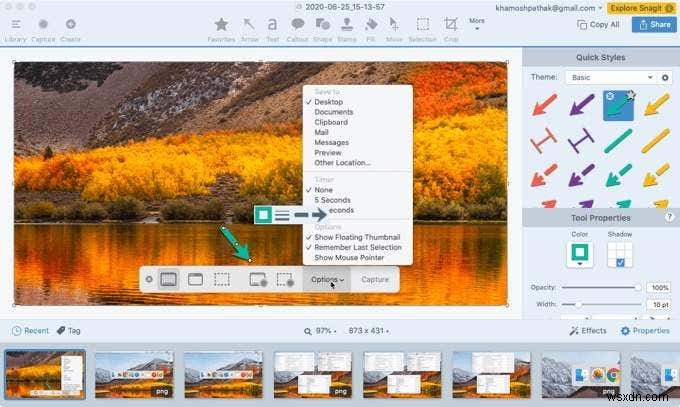The height and width of the screenshot is (407, 680).
Task: Open the floating toolbar line style option
Action: (x=282, y=215)
